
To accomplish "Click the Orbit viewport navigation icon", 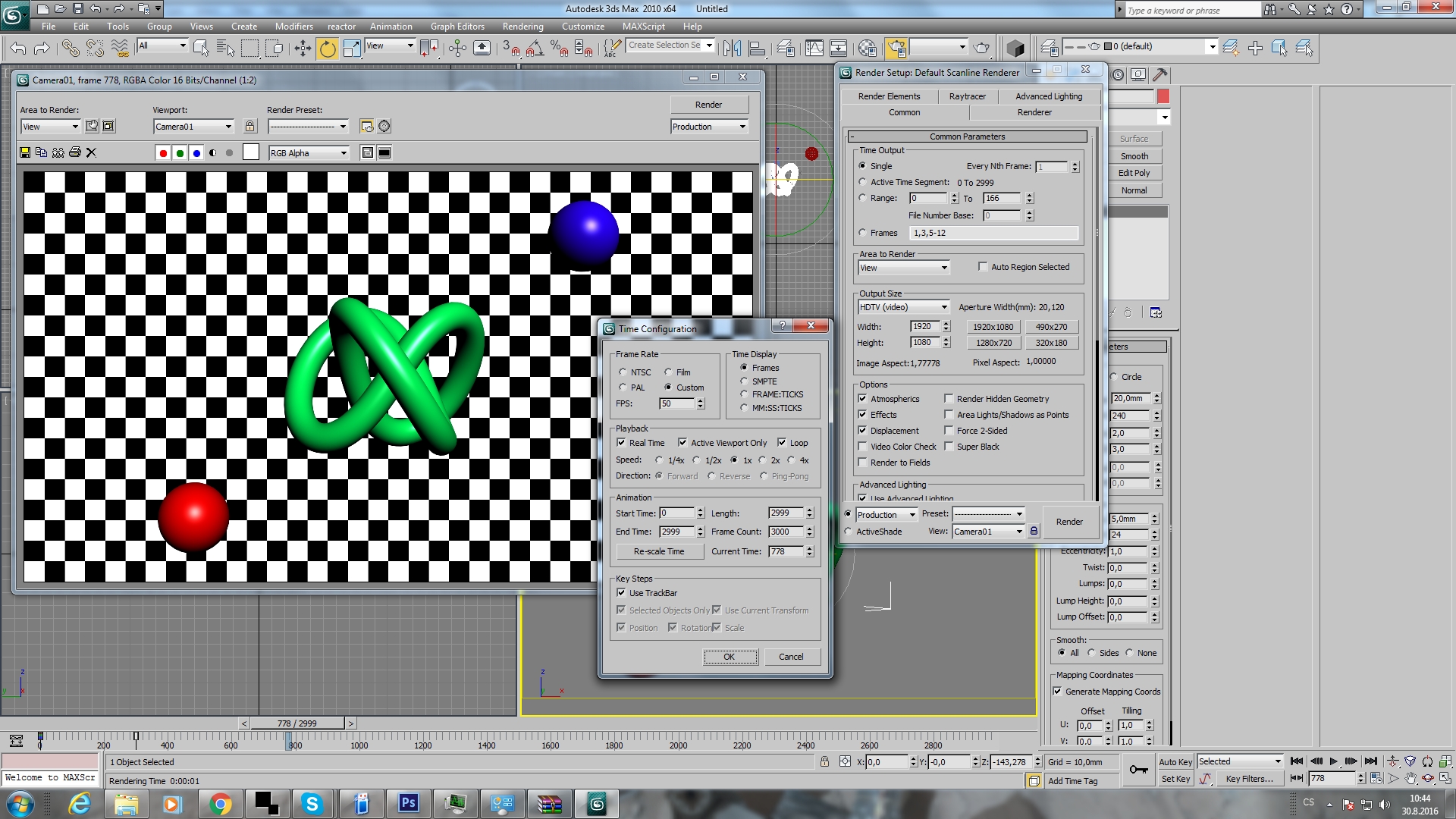I will (1428, 778).
